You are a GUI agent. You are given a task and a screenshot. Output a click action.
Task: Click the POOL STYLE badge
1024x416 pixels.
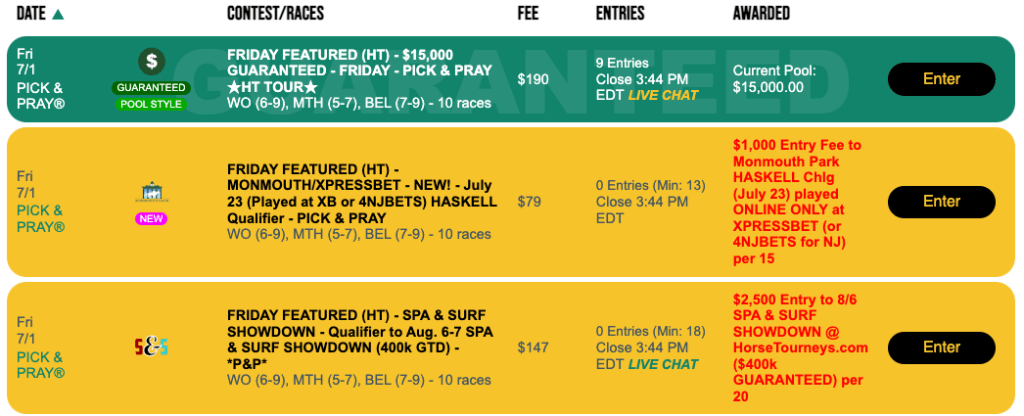pyautogui.click(x=151, y=104)
